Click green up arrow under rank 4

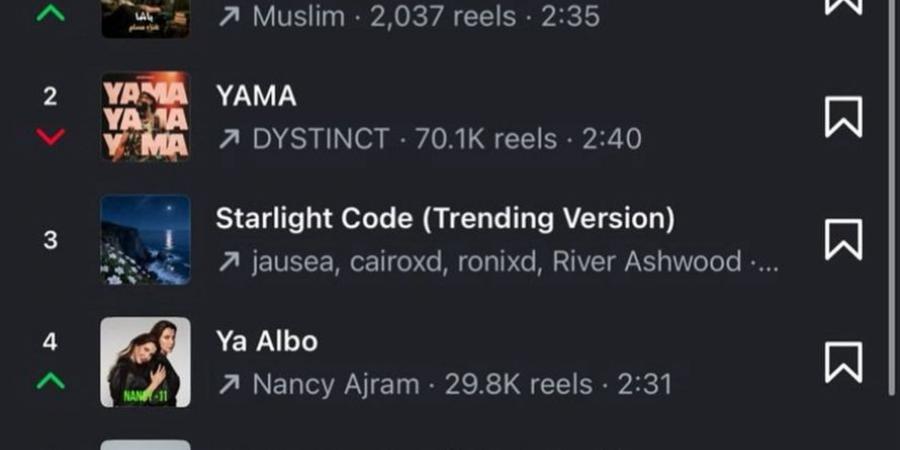point(50,381)
